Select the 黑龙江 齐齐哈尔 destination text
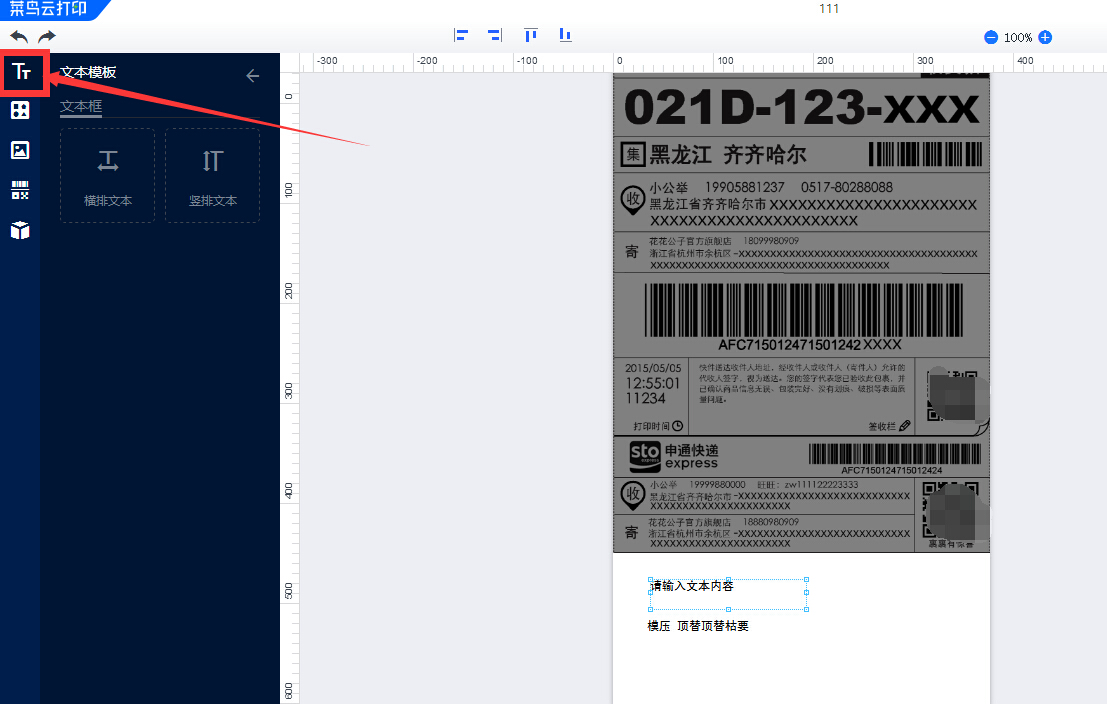 727,155
